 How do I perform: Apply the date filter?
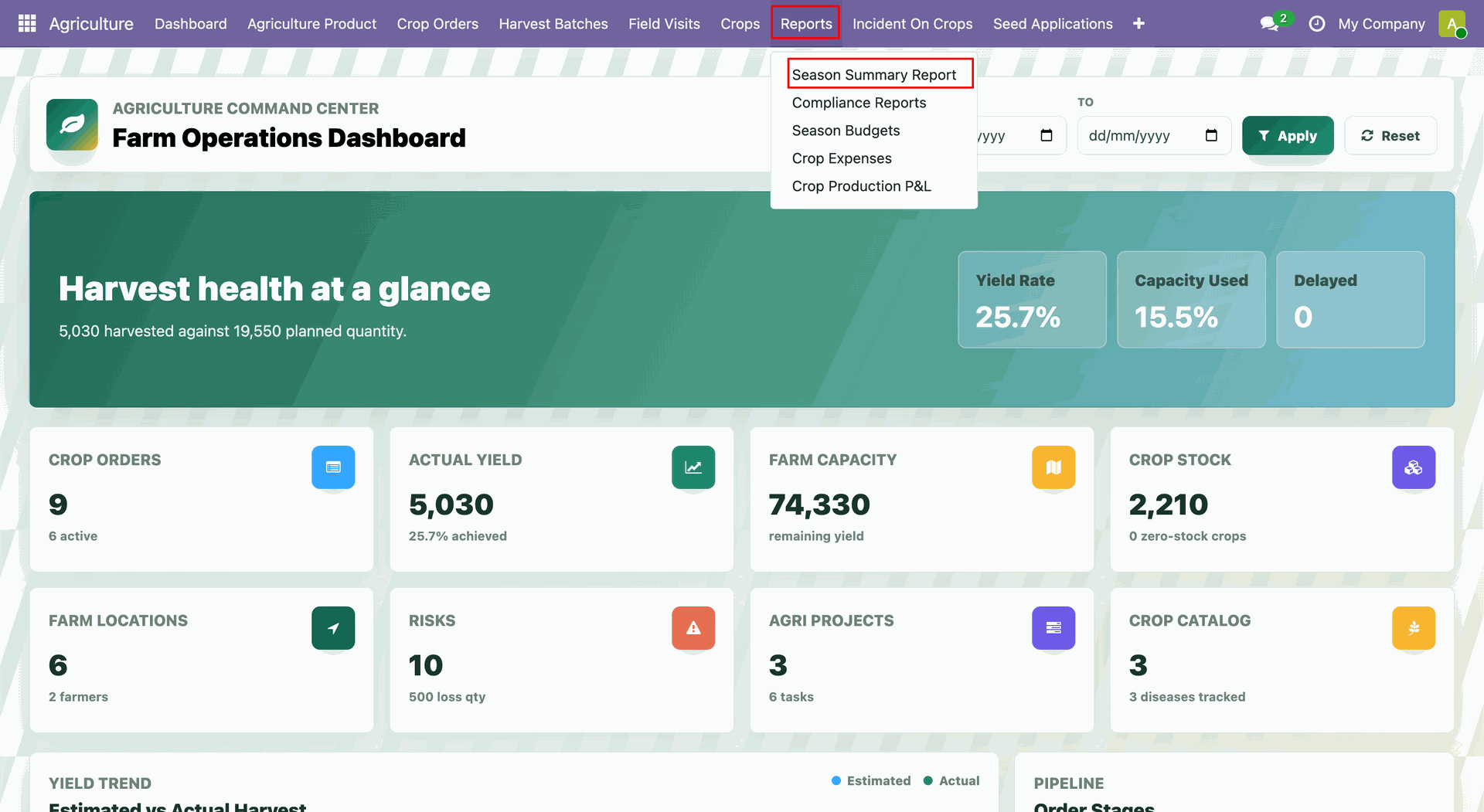(x=1288, y=136)
